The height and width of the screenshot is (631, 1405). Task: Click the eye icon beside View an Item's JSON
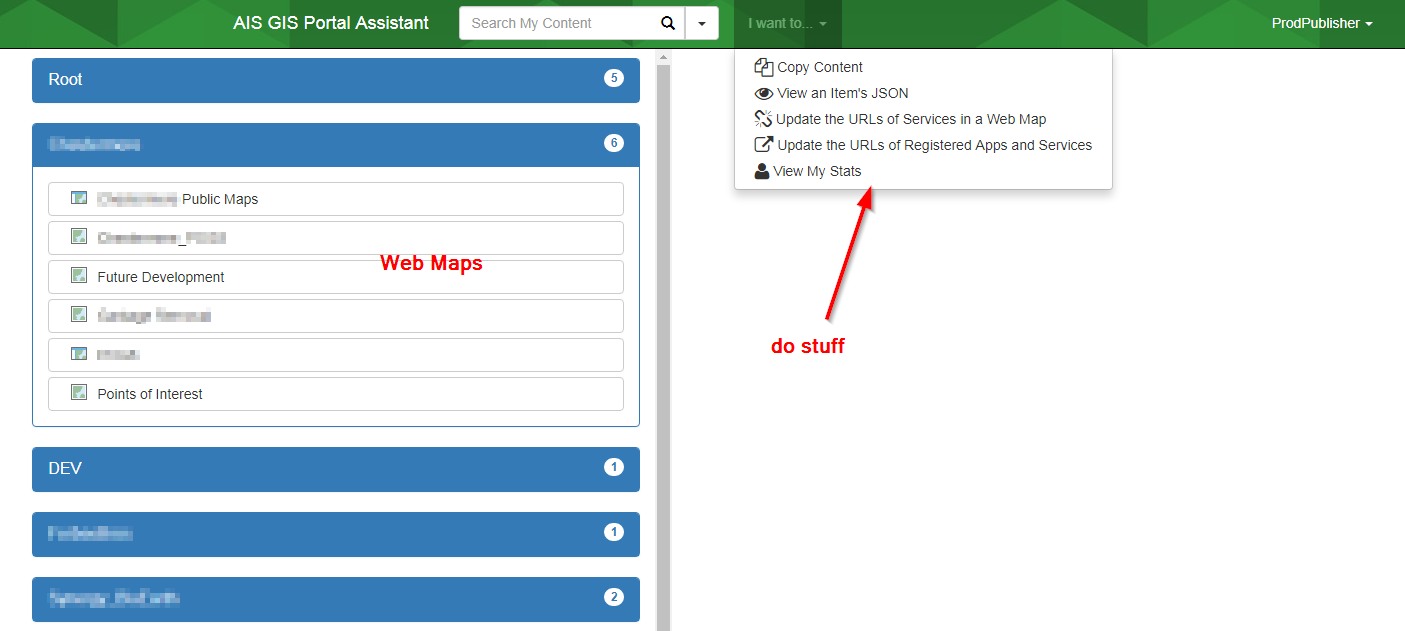coord(764,93)
